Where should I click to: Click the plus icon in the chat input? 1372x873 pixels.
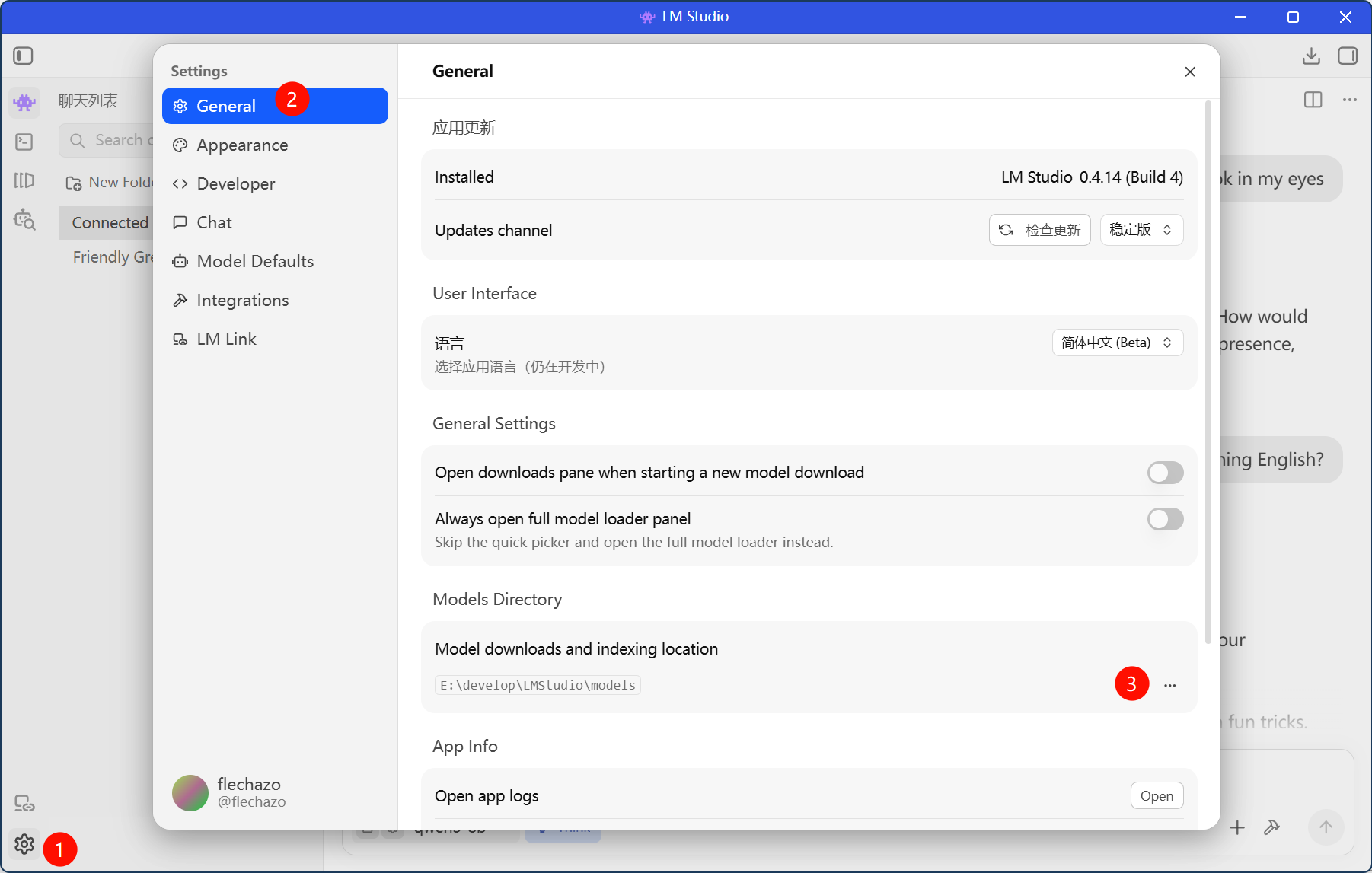pos(1238,827)
